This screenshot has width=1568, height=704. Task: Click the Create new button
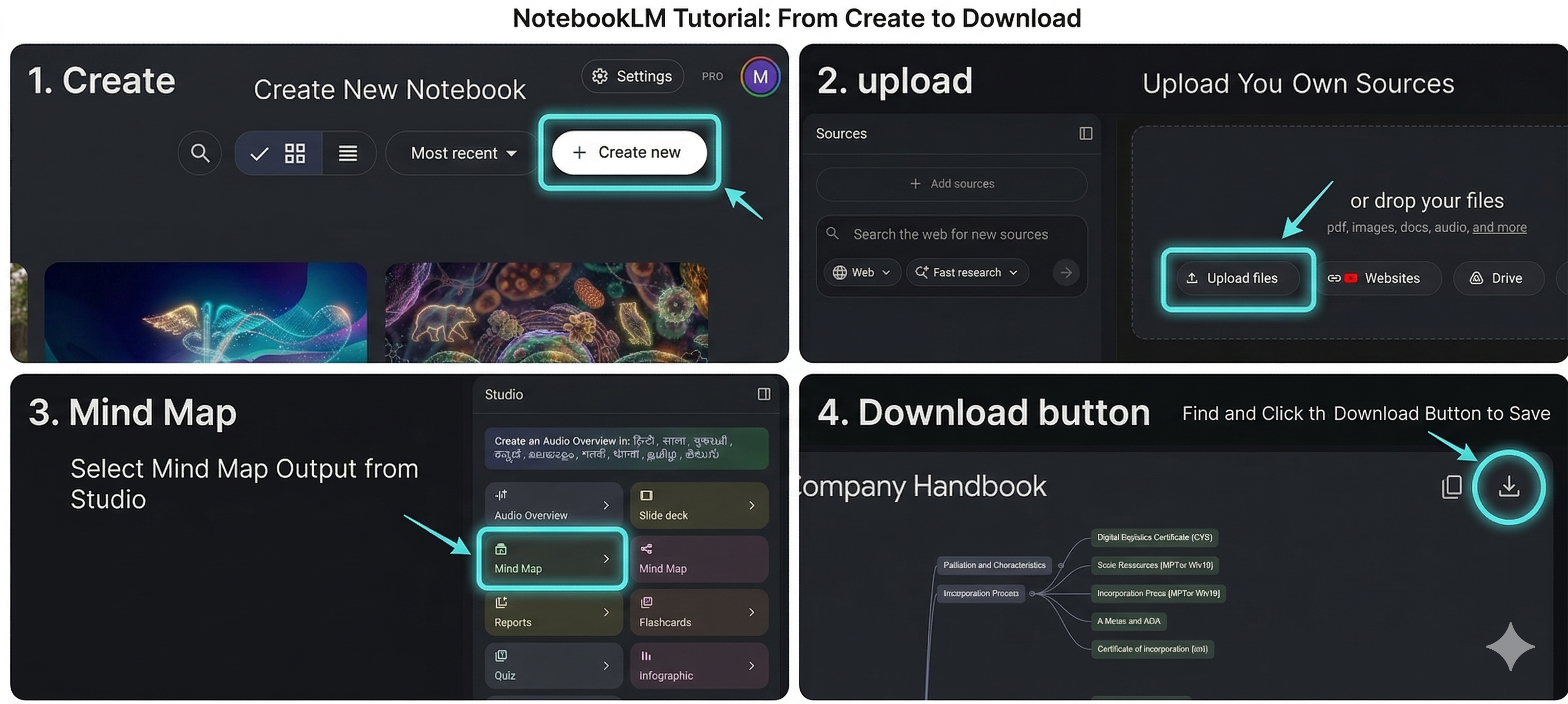[x=629, y=152]
